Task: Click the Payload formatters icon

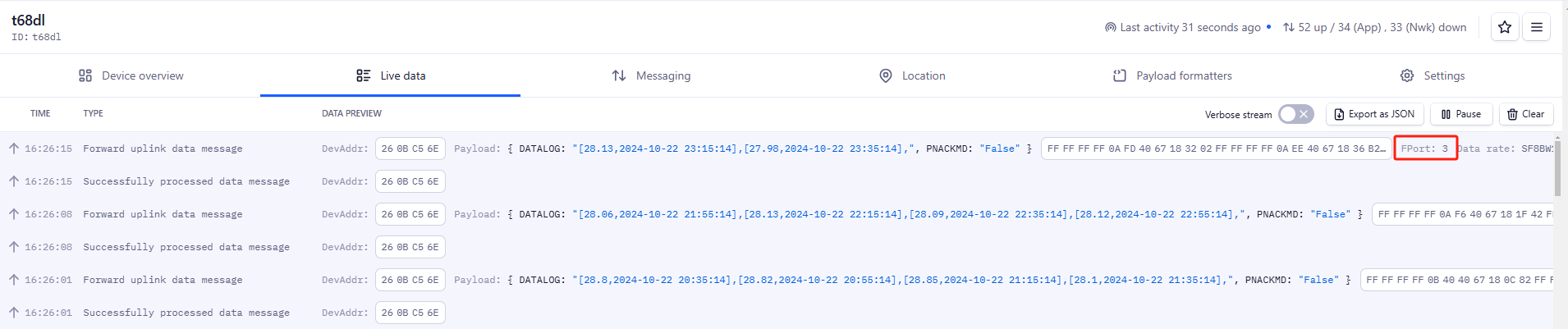Action: (1120, 75)
